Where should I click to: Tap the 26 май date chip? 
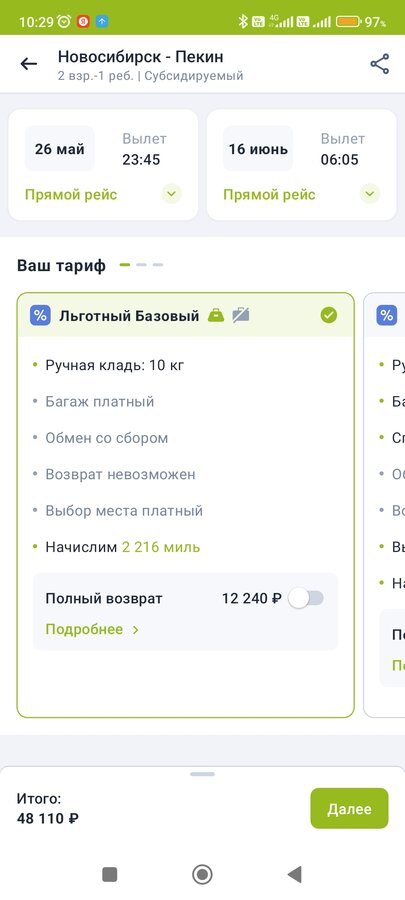point(60,149)
